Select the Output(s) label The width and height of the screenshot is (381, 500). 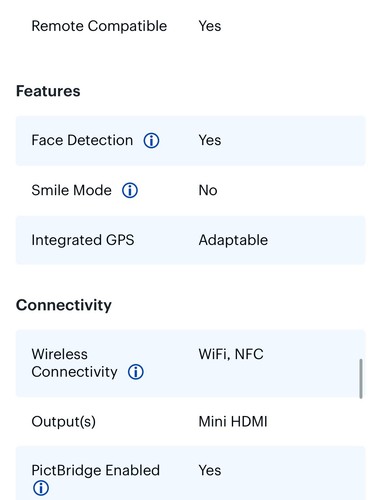pyautogui.click(x=64, y=422)
